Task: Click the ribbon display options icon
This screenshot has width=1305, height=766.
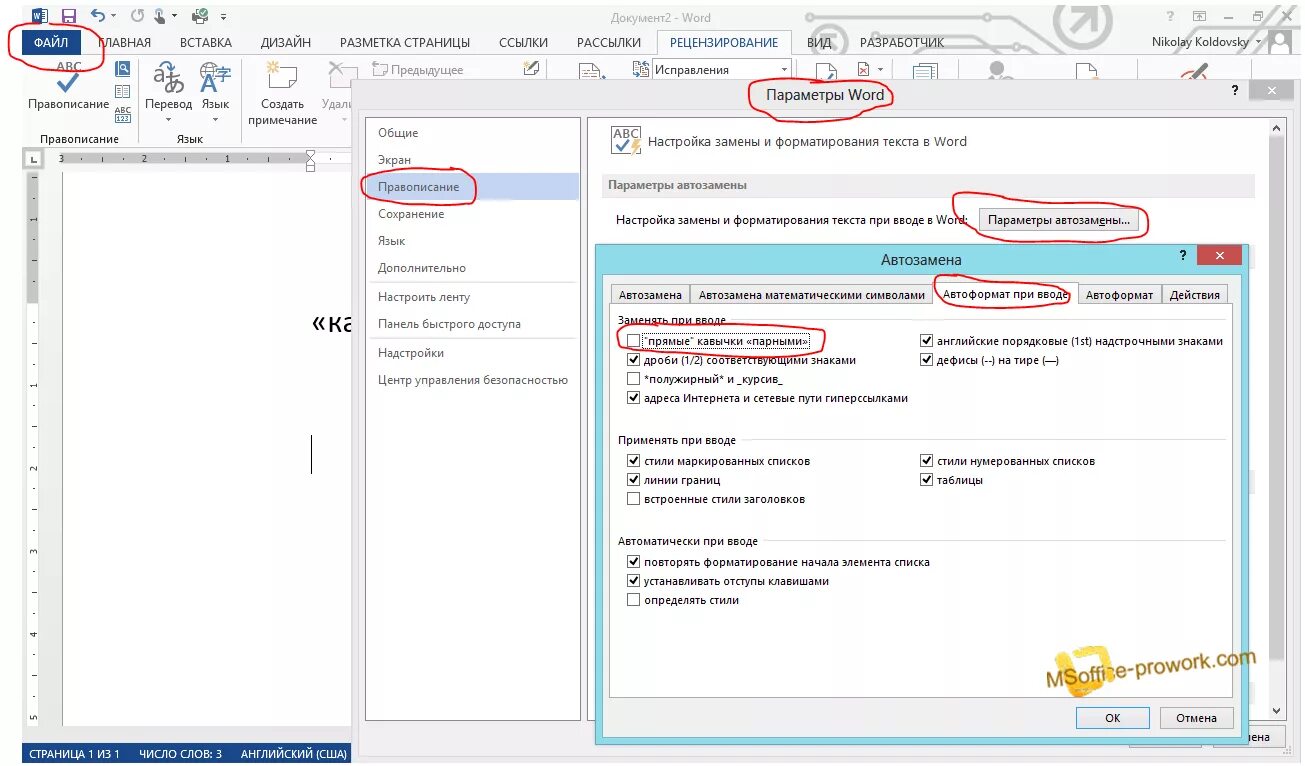Action: [1201, 17]
